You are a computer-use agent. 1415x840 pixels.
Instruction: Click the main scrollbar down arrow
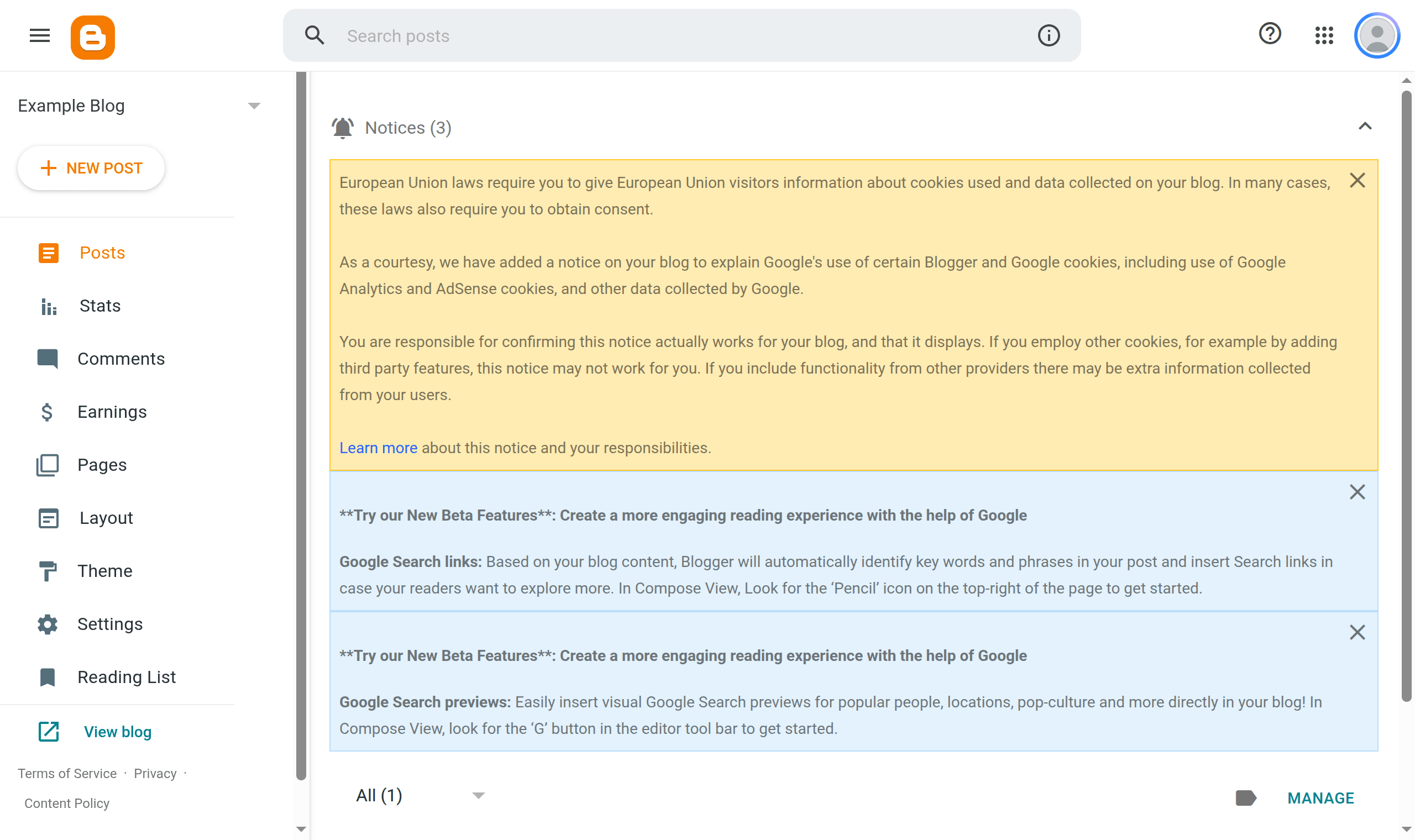[1406, 830]
